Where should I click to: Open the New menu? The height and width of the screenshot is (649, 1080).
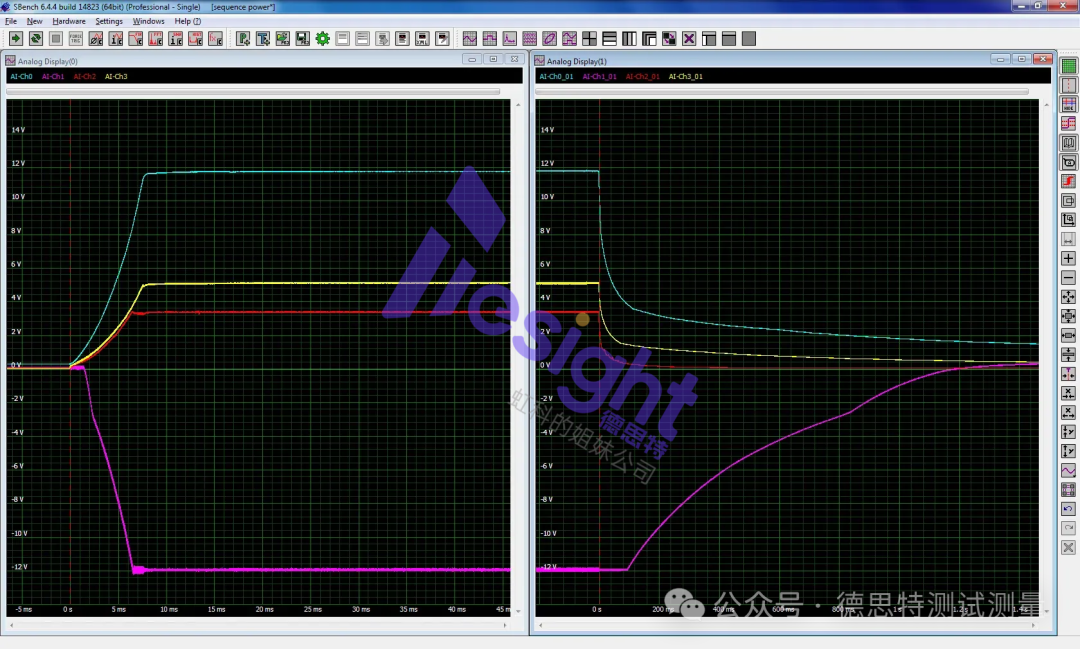tap(34, 21)
